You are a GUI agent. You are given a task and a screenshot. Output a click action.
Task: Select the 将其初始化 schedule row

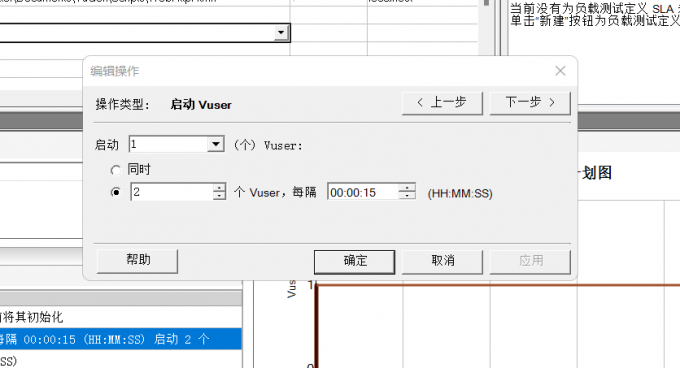click(121, 317)
